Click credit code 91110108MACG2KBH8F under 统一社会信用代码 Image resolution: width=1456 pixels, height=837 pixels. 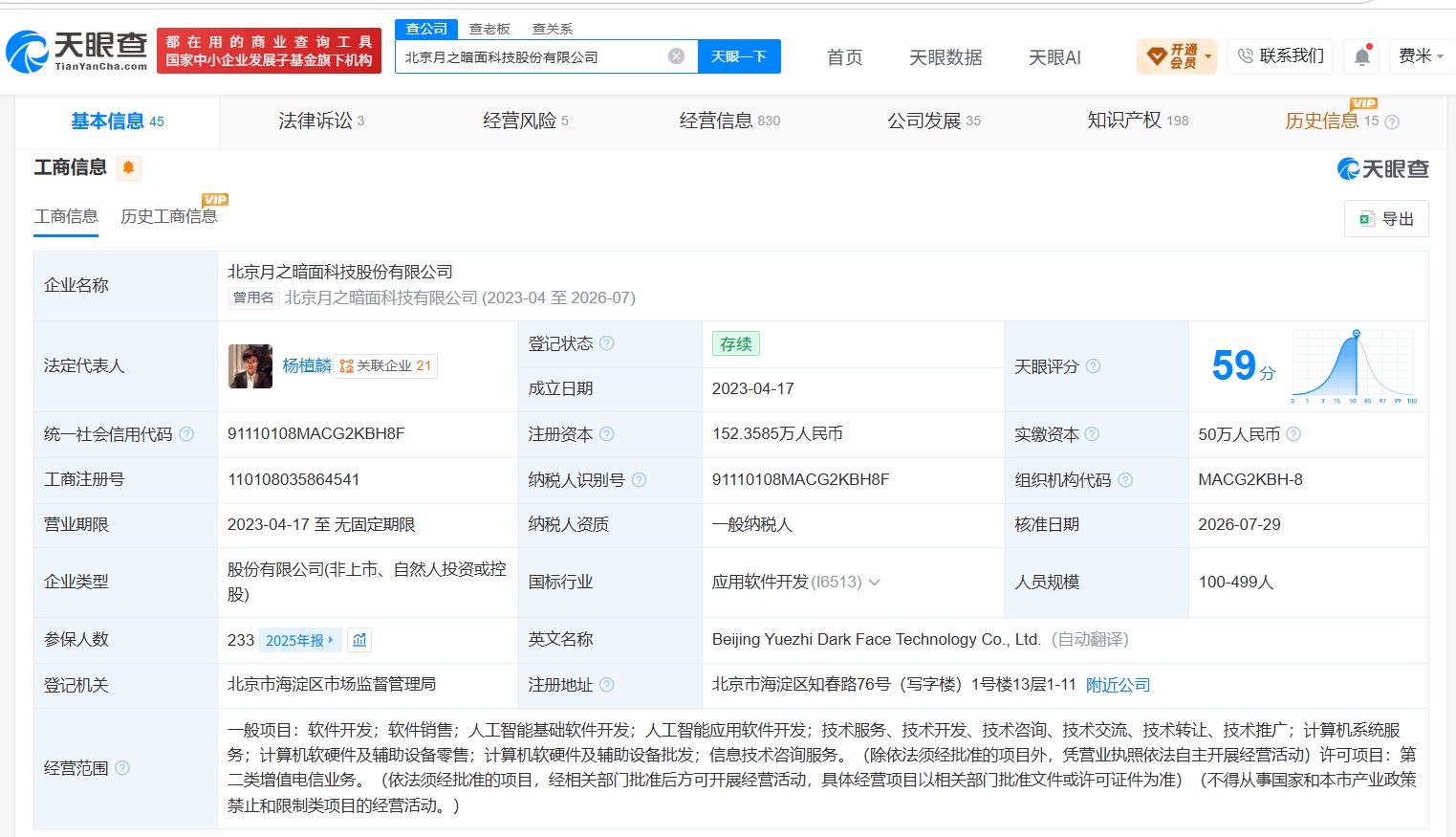[316, 434]
